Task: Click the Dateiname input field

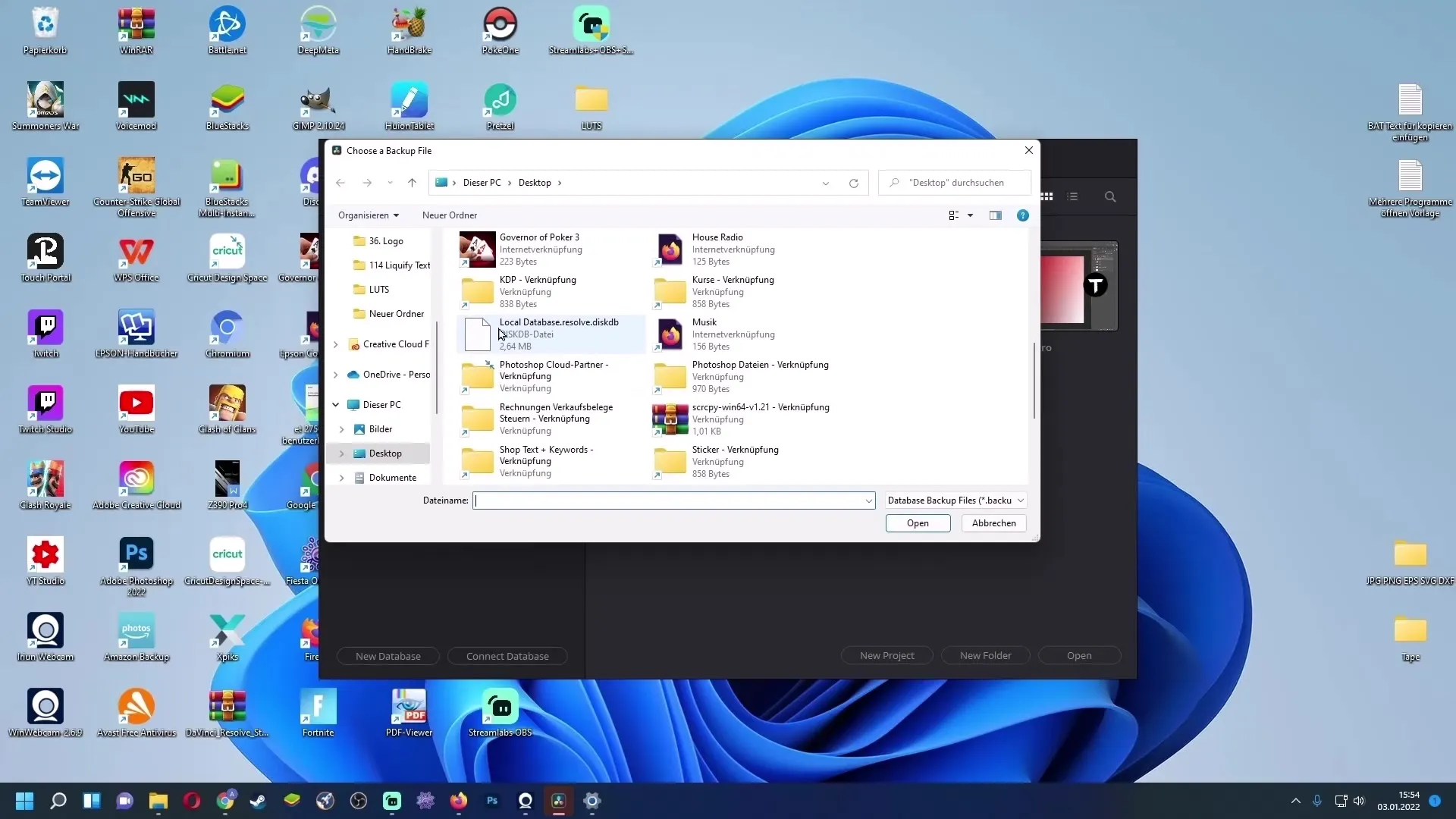Action: pyautogui.click(x=673, y=500)
